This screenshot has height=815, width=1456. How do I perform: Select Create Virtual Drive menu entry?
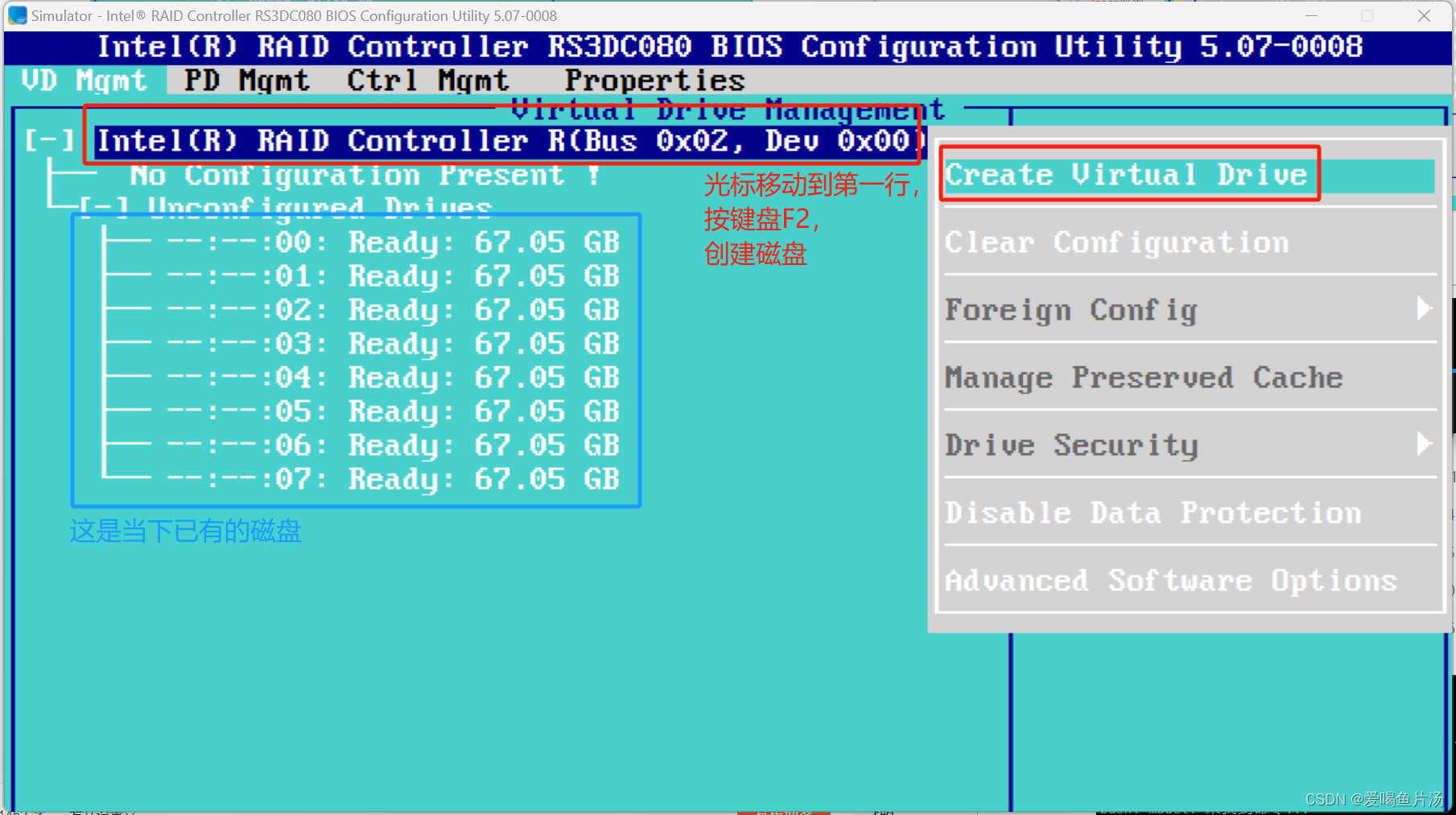(x=1188, y=175)
